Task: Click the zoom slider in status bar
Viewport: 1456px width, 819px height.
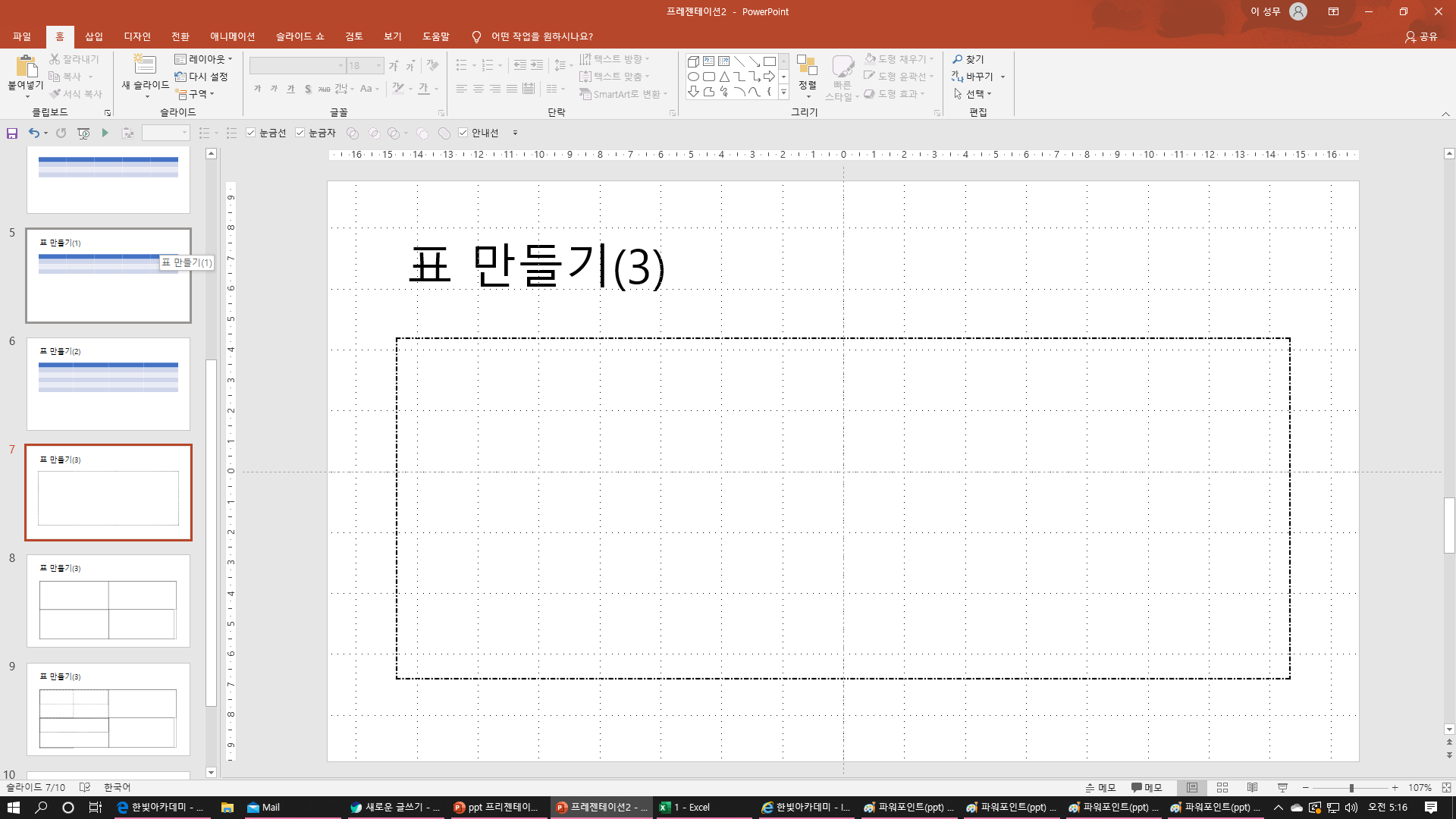Action: (x=1351, y=788)
